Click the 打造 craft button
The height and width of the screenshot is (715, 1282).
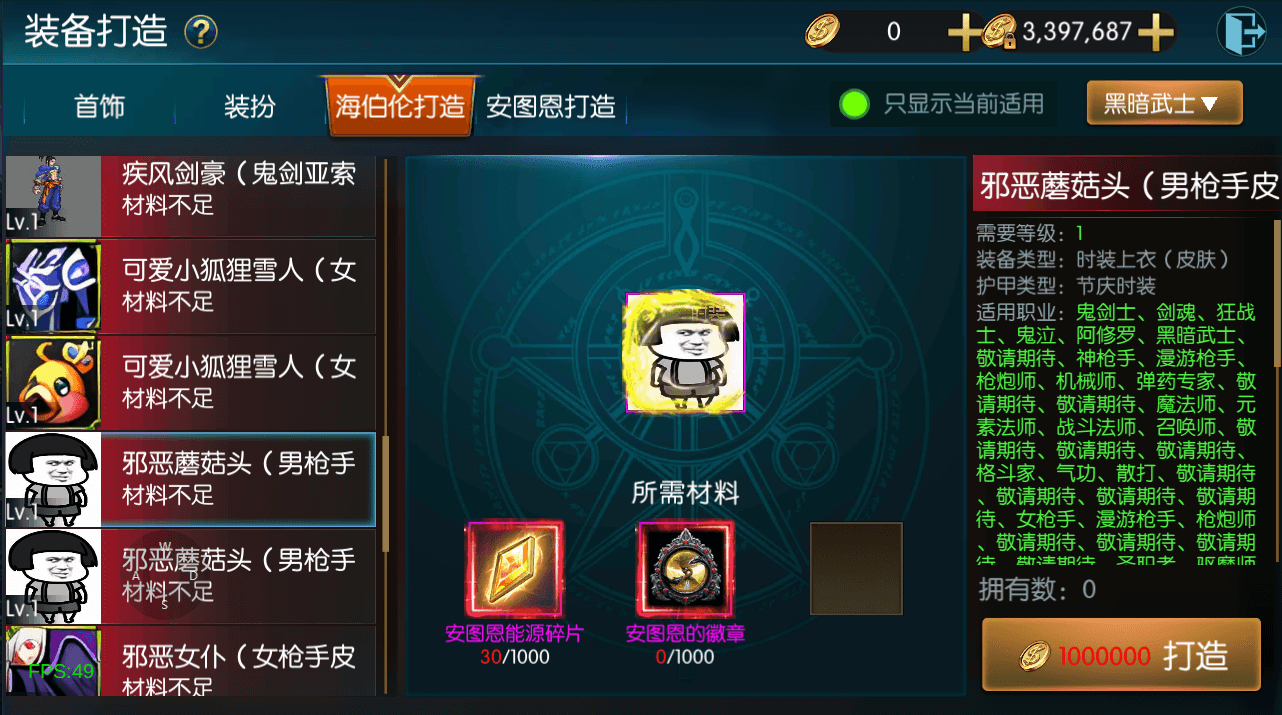click(1121, 655)
